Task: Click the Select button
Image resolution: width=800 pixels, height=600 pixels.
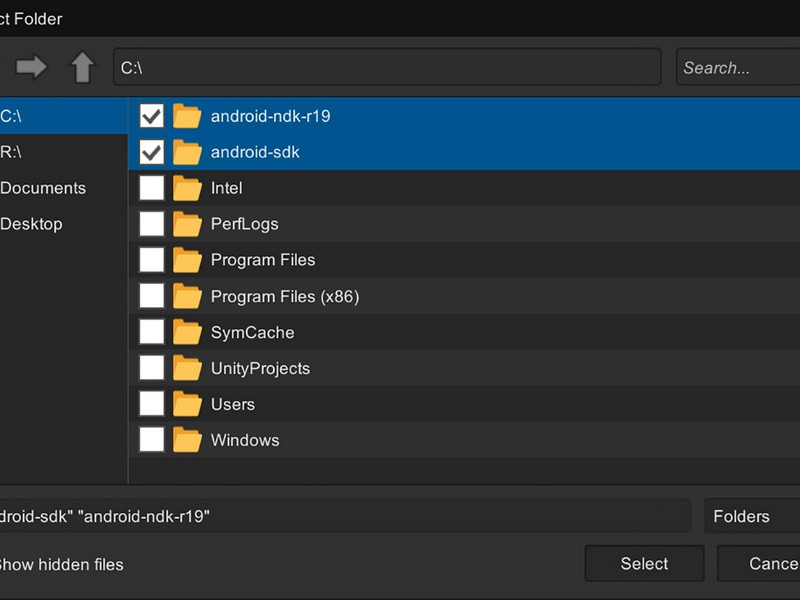Action: (x=644, y=563)
